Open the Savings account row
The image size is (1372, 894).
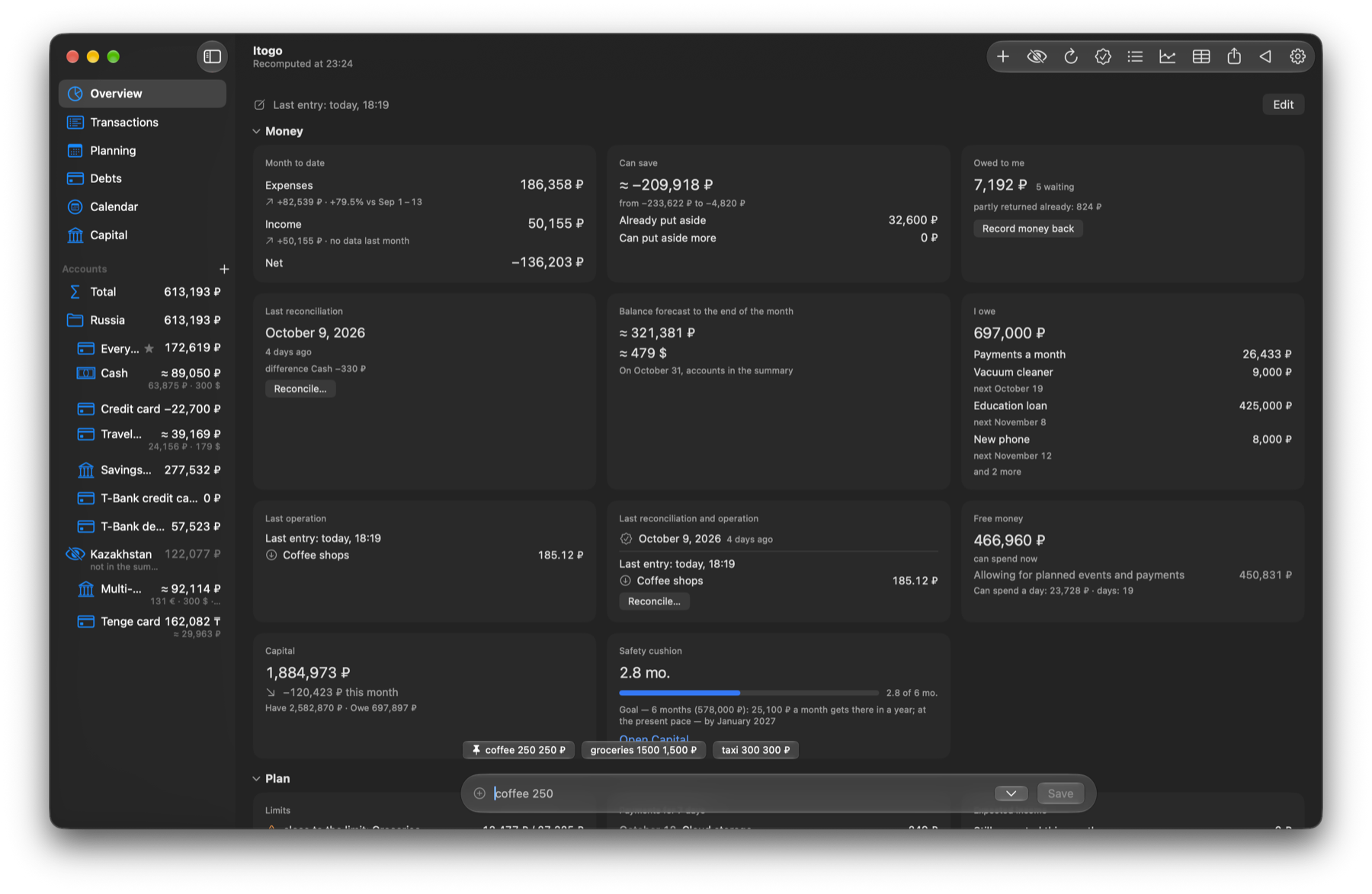pos(143,469)
